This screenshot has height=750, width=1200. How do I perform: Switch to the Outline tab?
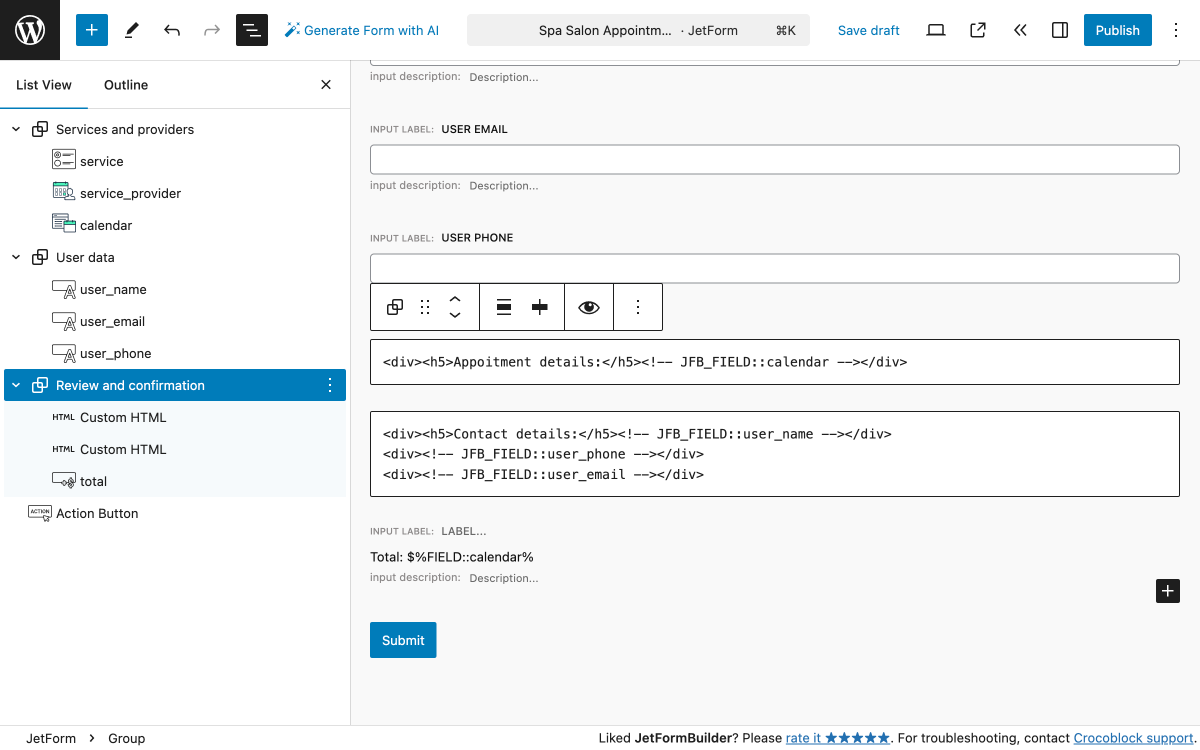pyautogui.click(x=126, y=85)
